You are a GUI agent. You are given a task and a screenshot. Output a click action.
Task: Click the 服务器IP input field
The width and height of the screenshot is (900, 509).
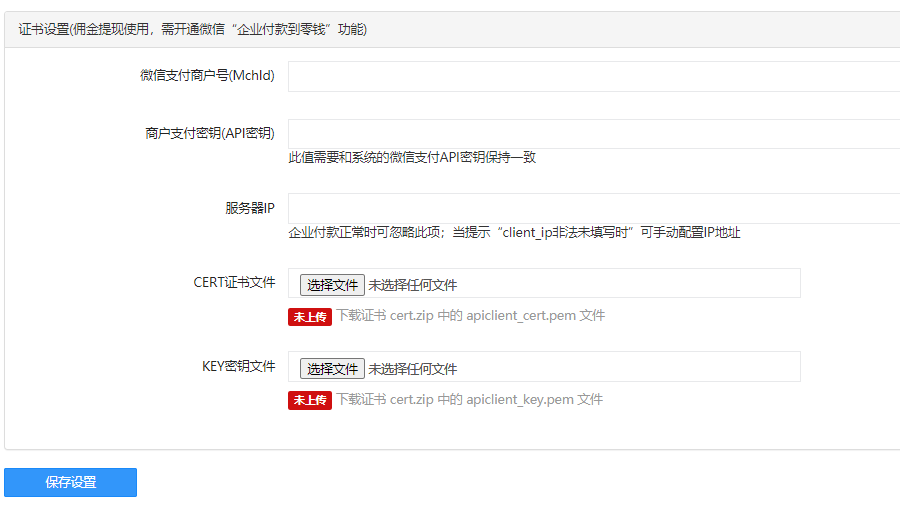[x=594, y=208]
